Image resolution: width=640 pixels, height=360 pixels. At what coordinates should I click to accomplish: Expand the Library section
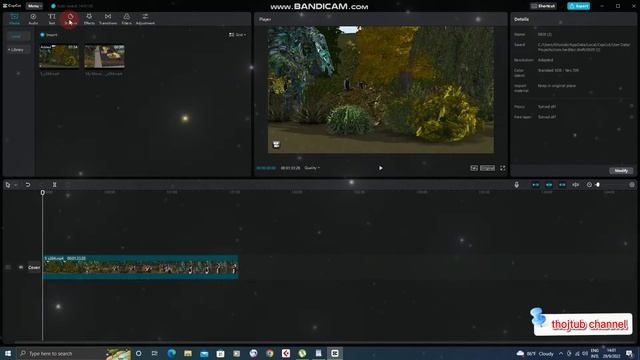(x=18, y=50)
